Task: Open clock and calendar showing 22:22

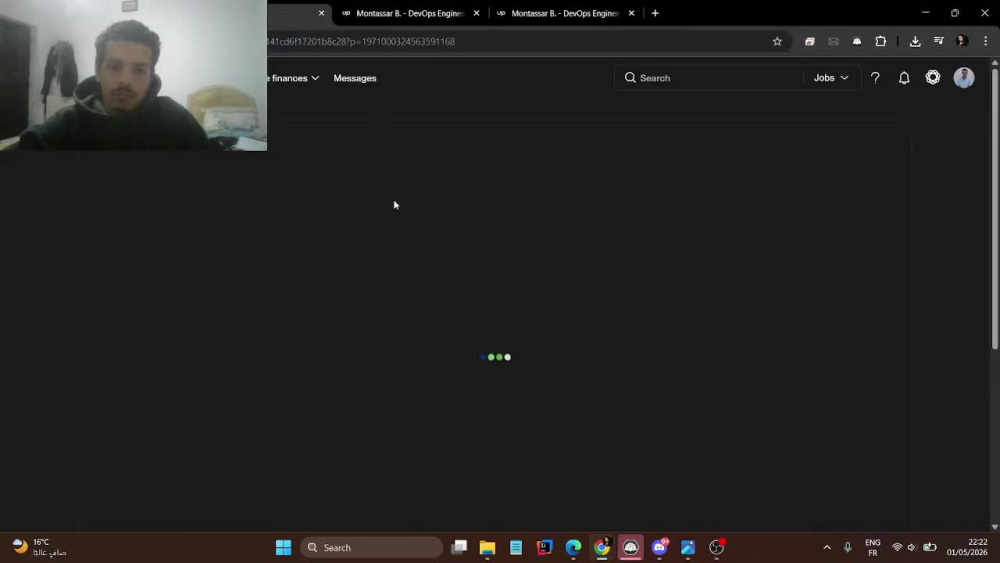Action: pos(968,547)
